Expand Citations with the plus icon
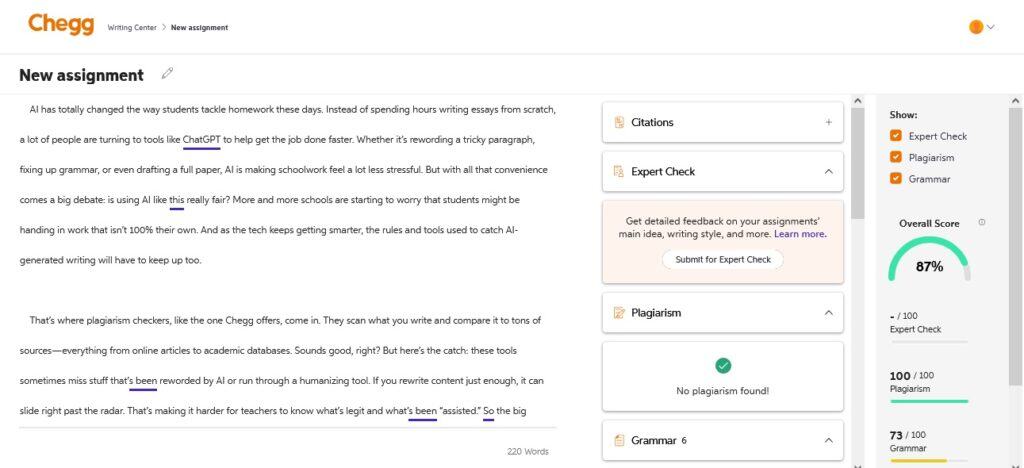This screenshot has height=468, width=1024. coord(829,122)
